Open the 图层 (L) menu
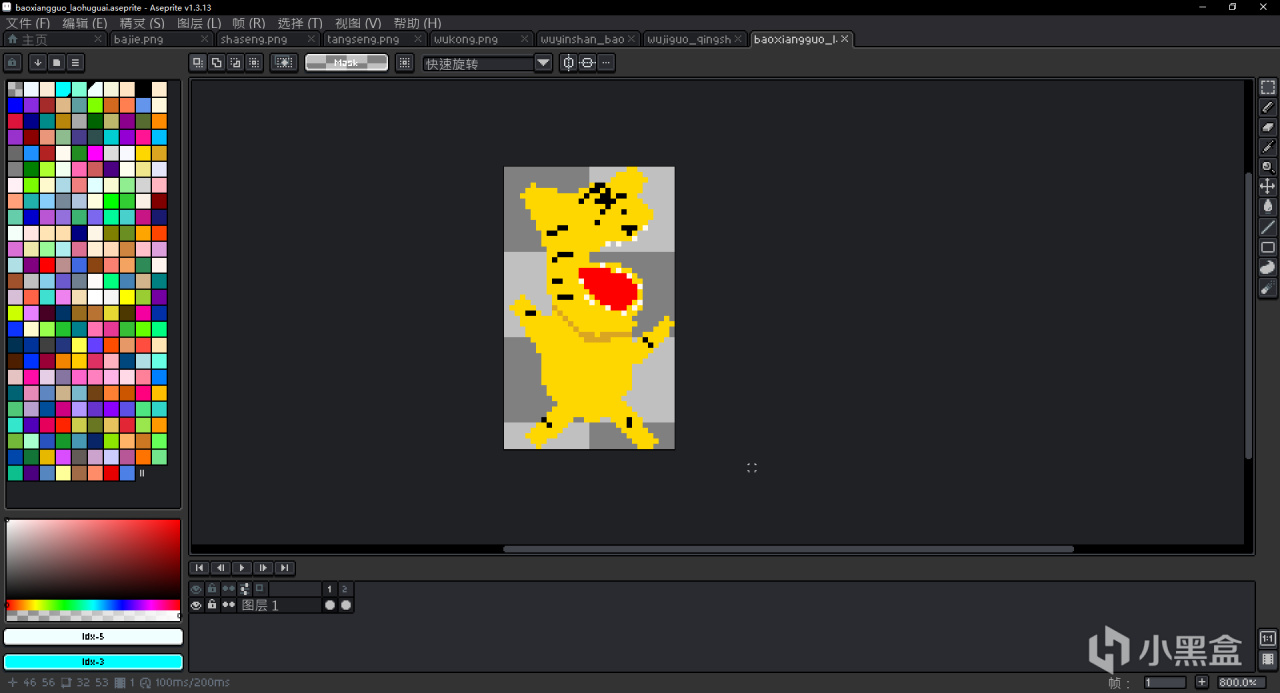1280x693 pixels. pyautogui.click(x=199, y=23)
